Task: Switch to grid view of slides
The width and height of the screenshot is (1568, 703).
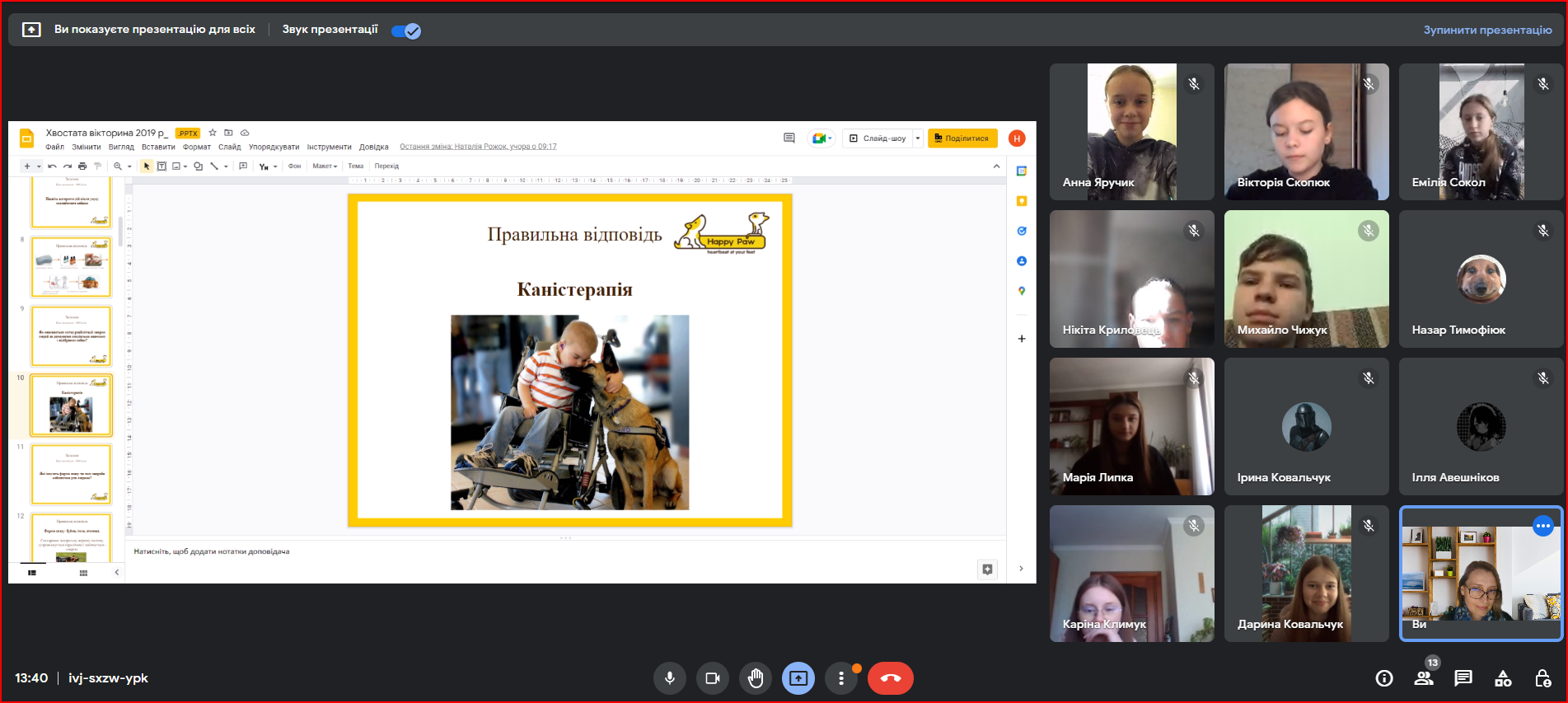Action: [83, 573]
